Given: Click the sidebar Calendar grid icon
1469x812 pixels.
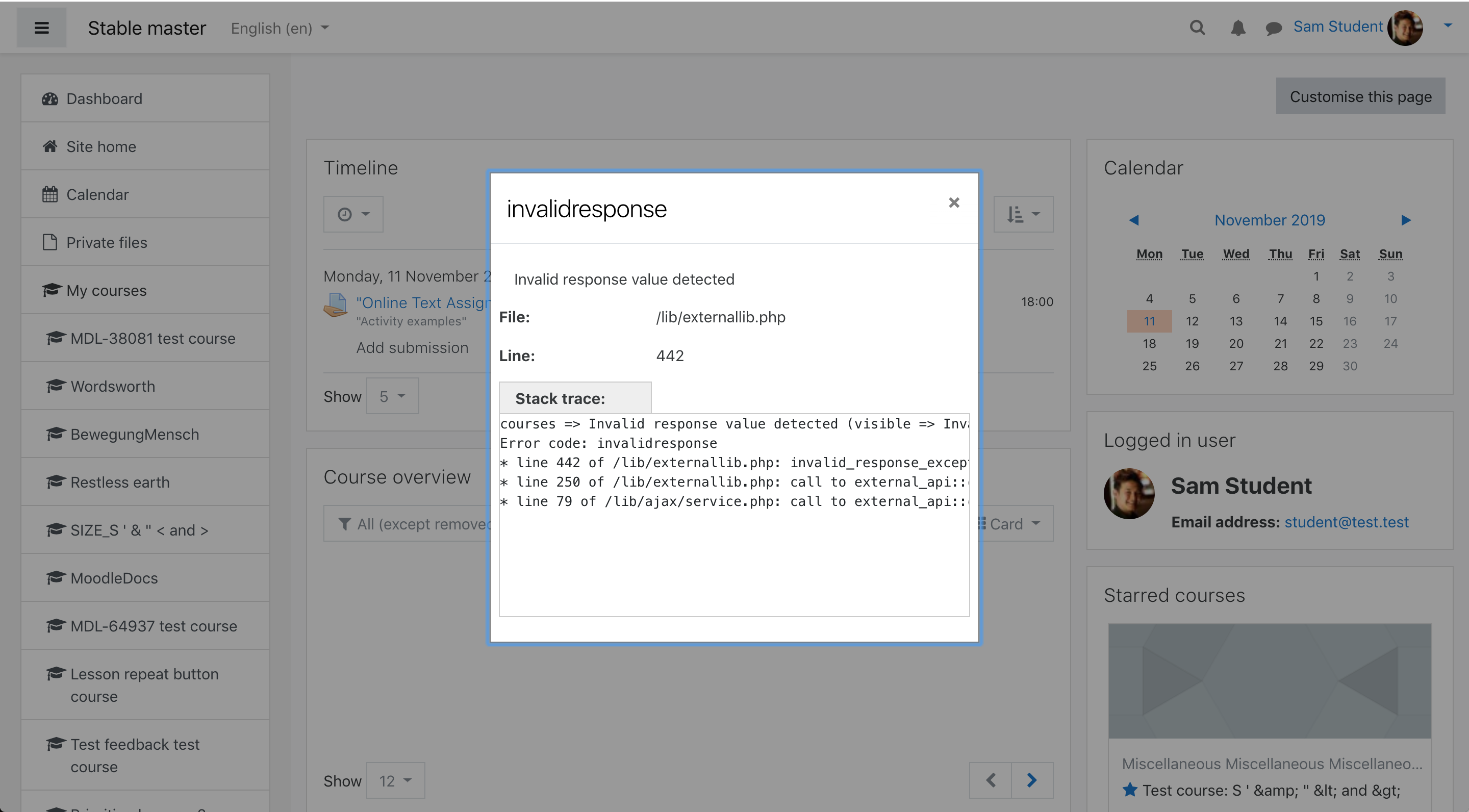Looking at the screenshot, I should pyautogui.click(x=50, y=194).
